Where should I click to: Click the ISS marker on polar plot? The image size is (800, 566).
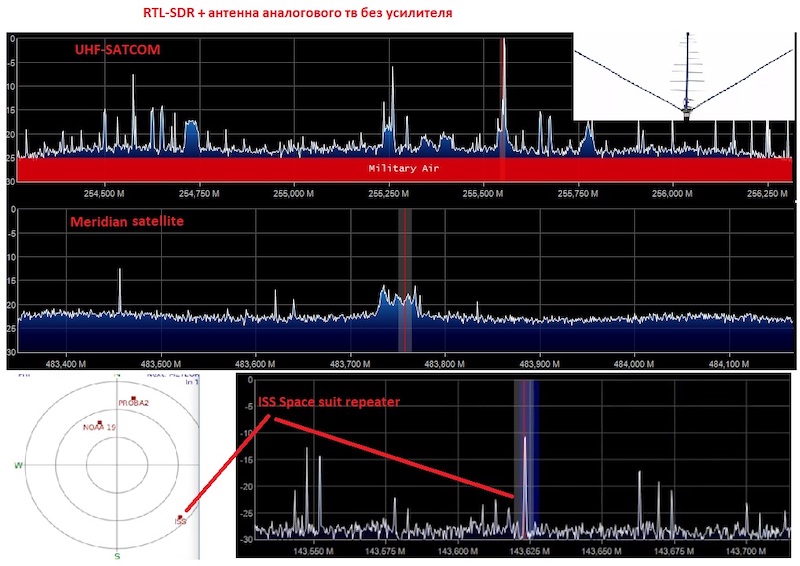point(180,517)
